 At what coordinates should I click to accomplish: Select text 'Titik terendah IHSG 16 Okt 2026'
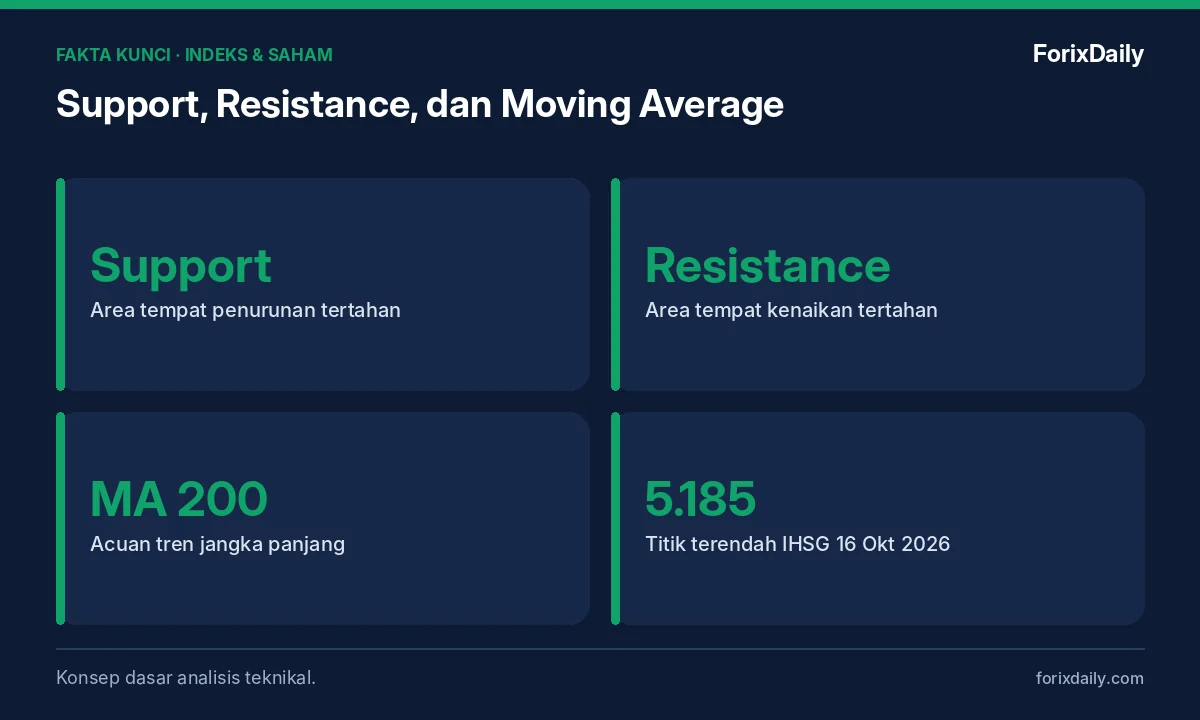tap(797, 545)
